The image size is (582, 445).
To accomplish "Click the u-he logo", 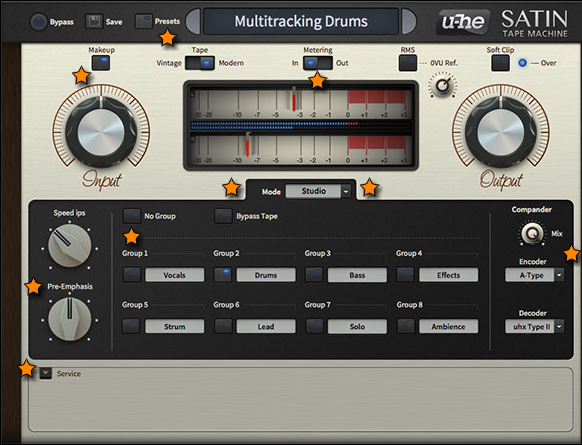I will [x=463, y=22].
